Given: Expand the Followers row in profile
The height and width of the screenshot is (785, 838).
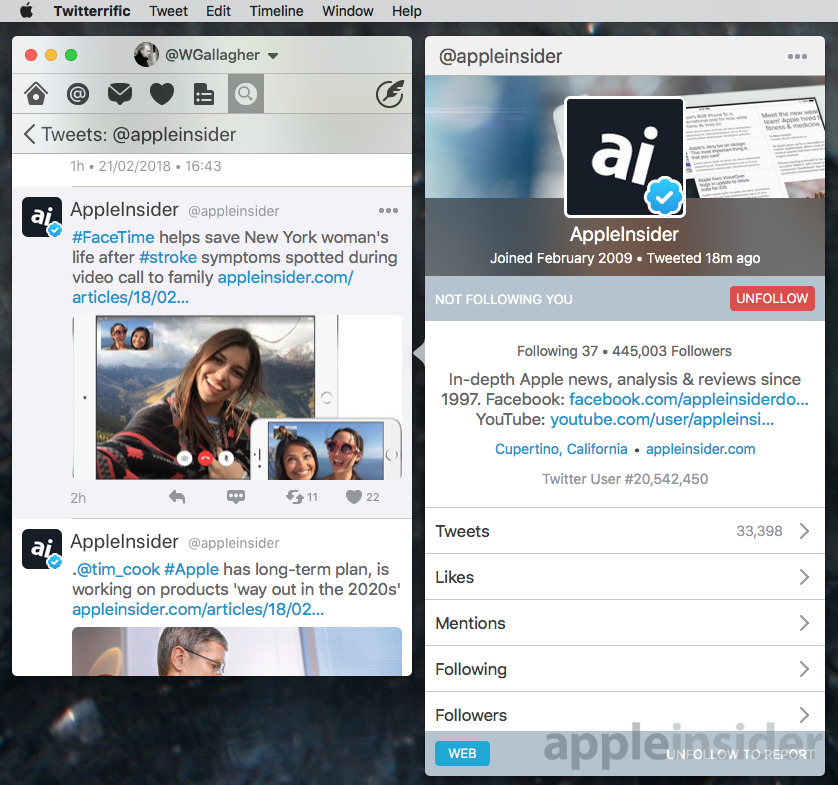Looking at the screenshot, I should point(625,712).
